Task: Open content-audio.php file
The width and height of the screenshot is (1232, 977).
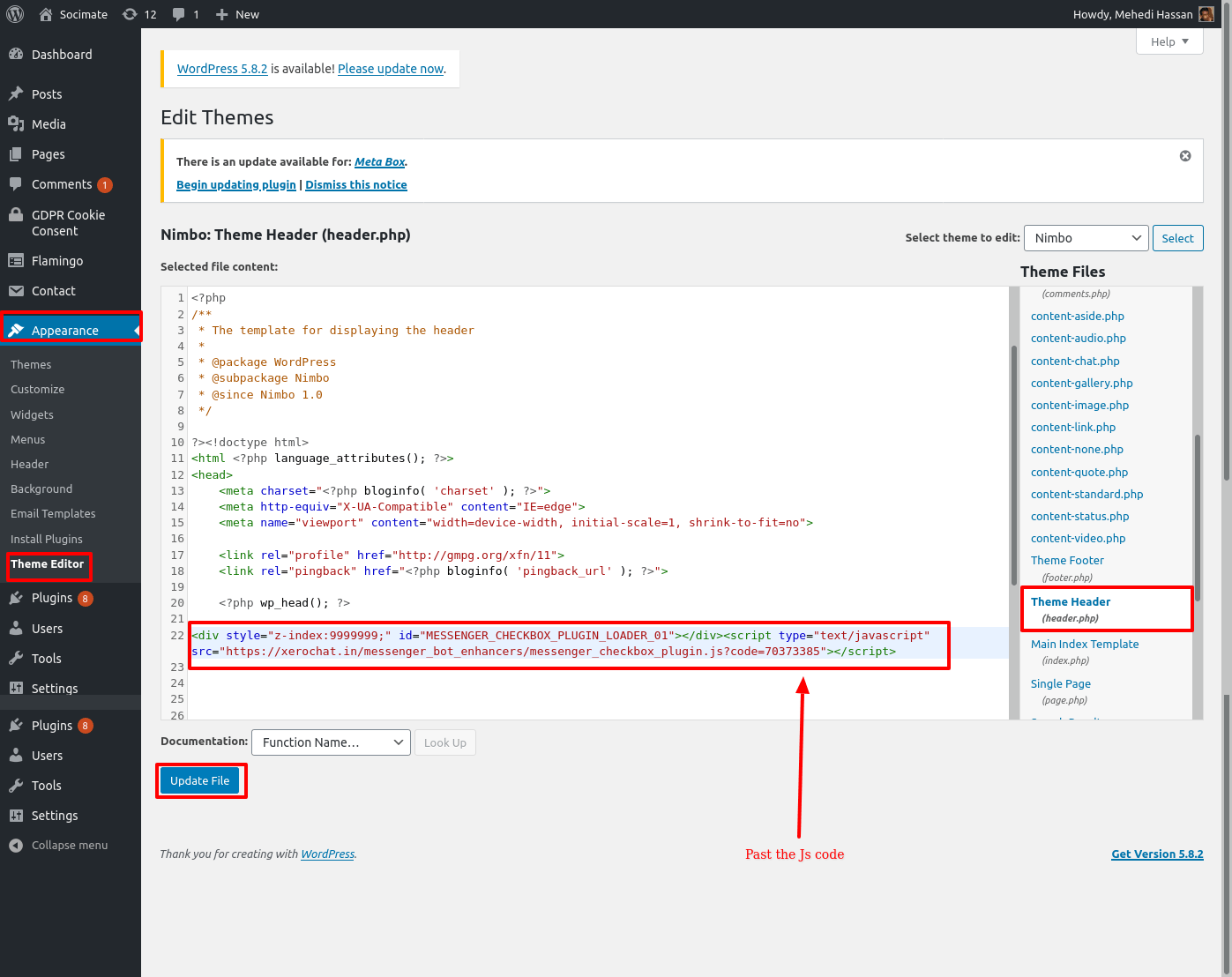Action: 1079,338
